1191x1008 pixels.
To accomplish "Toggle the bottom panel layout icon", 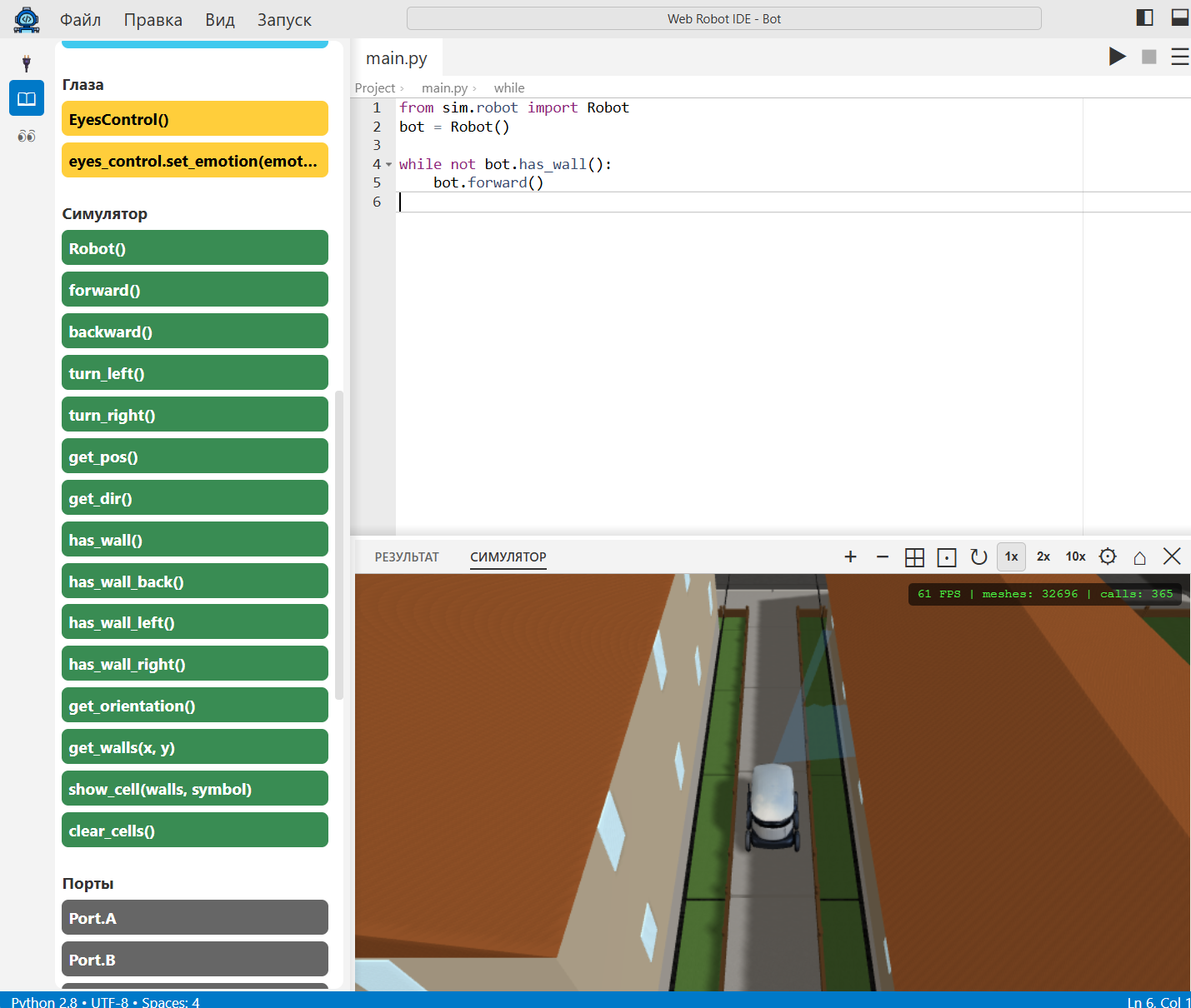I will point(1180,17).
